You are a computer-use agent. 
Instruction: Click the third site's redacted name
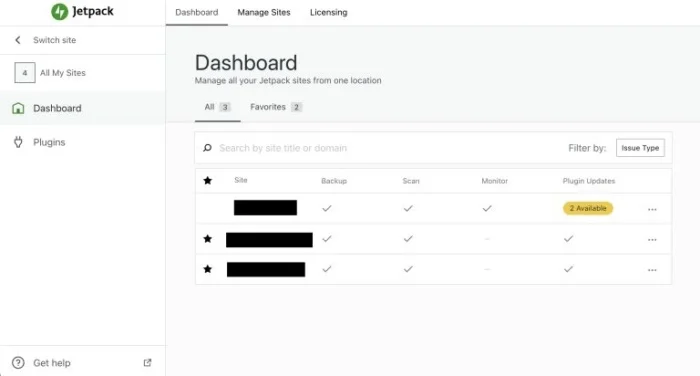266,269
